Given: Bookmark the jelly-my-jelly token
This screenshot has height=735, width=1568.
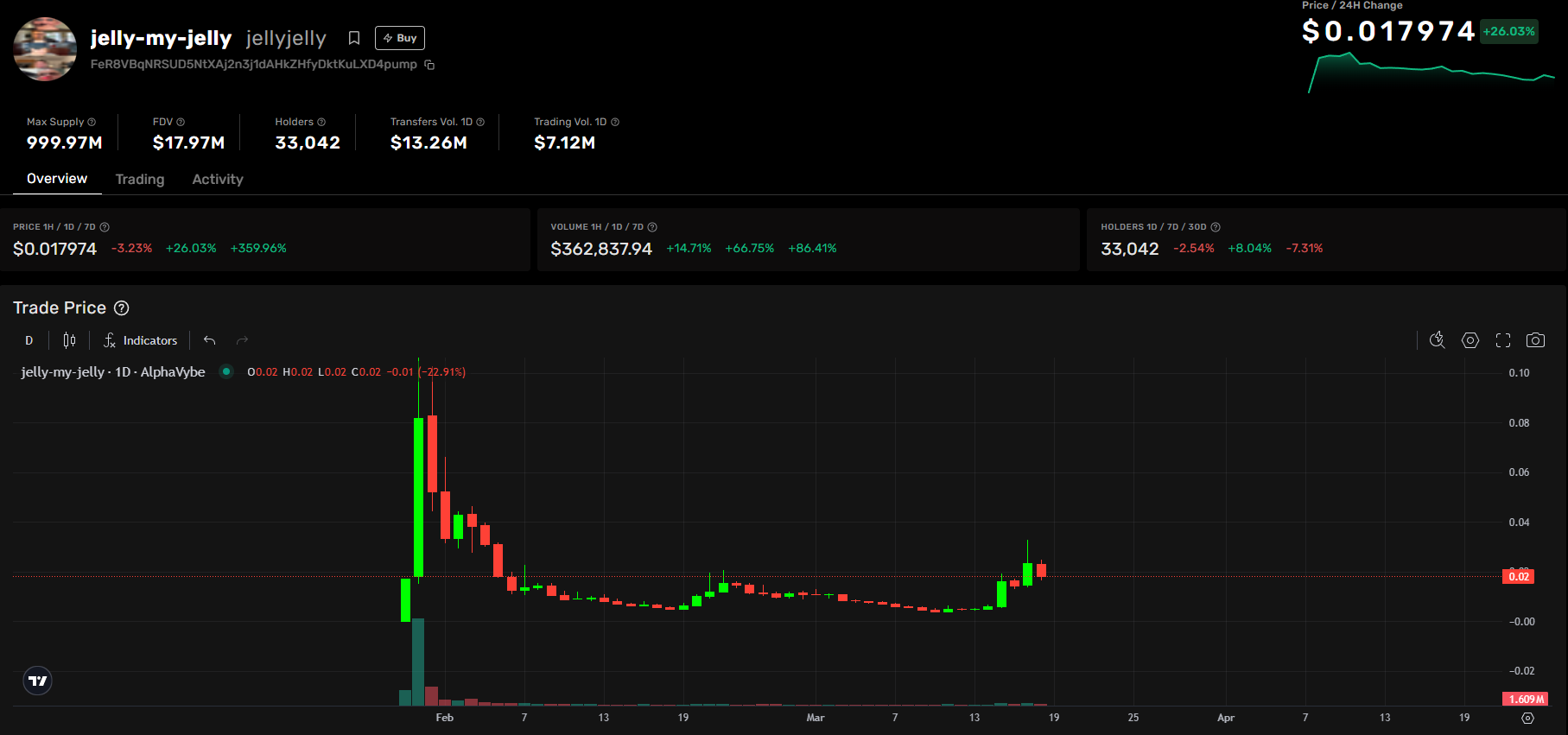Looking at the screenshot, I should [x=354, y=38].
